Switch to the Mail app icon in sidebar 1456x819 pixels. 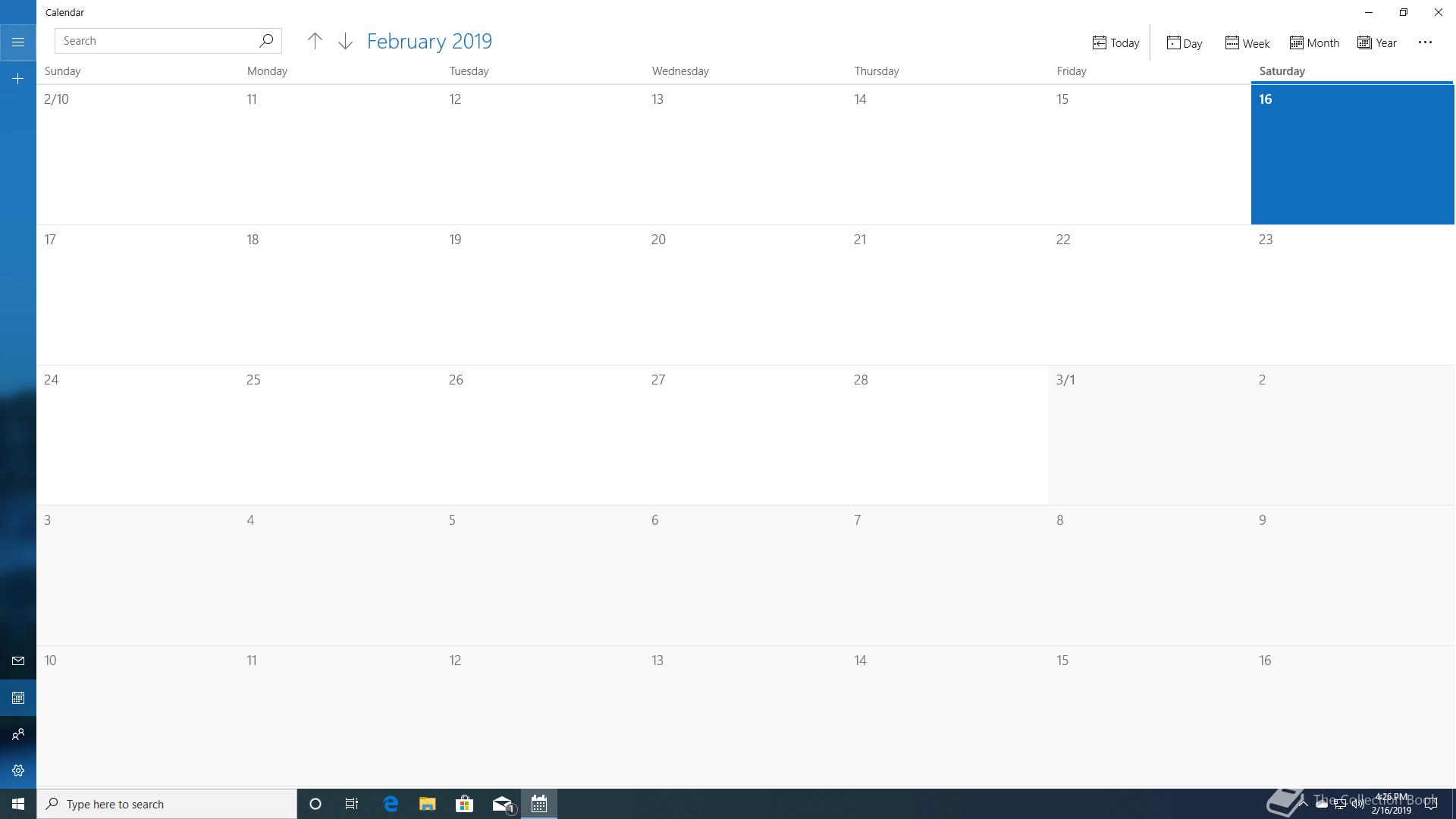(x=18, y=661)
